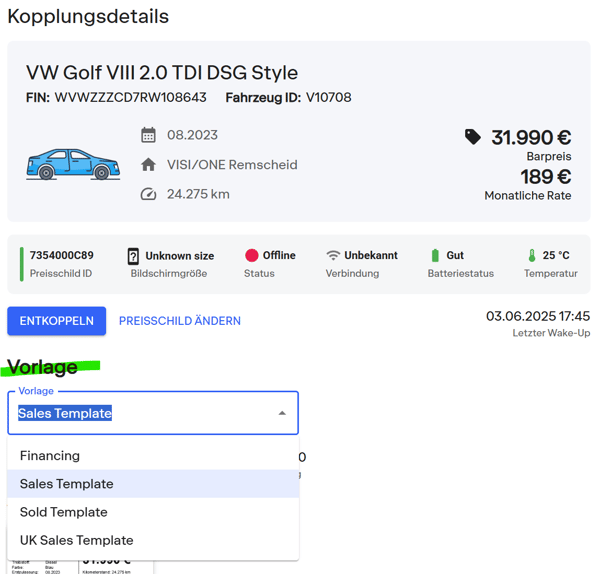Collapse the Vorlage dropdown arrow
The width and height of the screenshot is (600, 574).
pyautogui.click(x=282, y=413)
